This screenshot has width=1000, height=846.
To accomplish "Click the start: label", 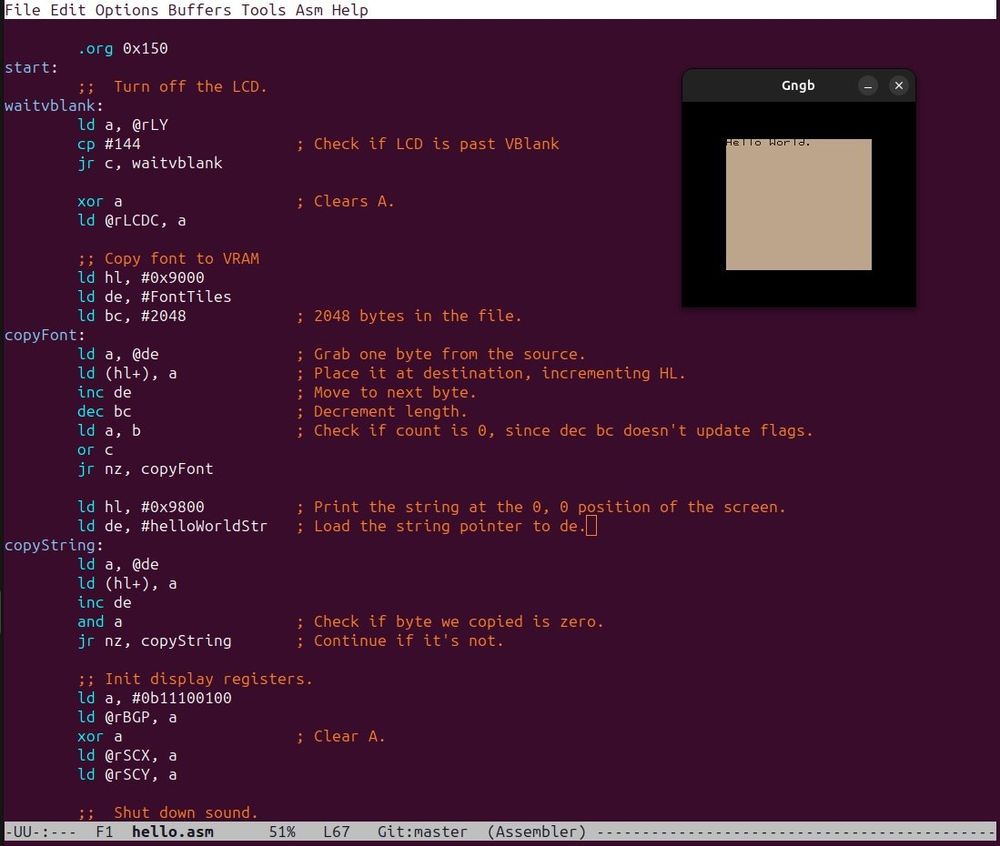I will tap(31, 68).
